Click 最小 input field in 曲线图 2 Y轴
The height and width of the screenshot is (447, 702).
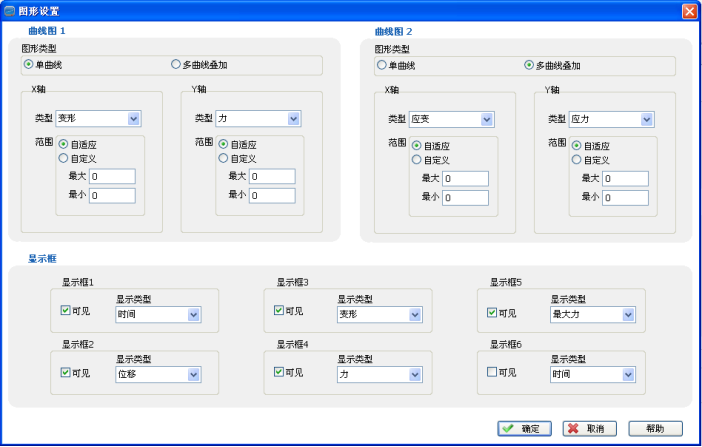(625, 198)
